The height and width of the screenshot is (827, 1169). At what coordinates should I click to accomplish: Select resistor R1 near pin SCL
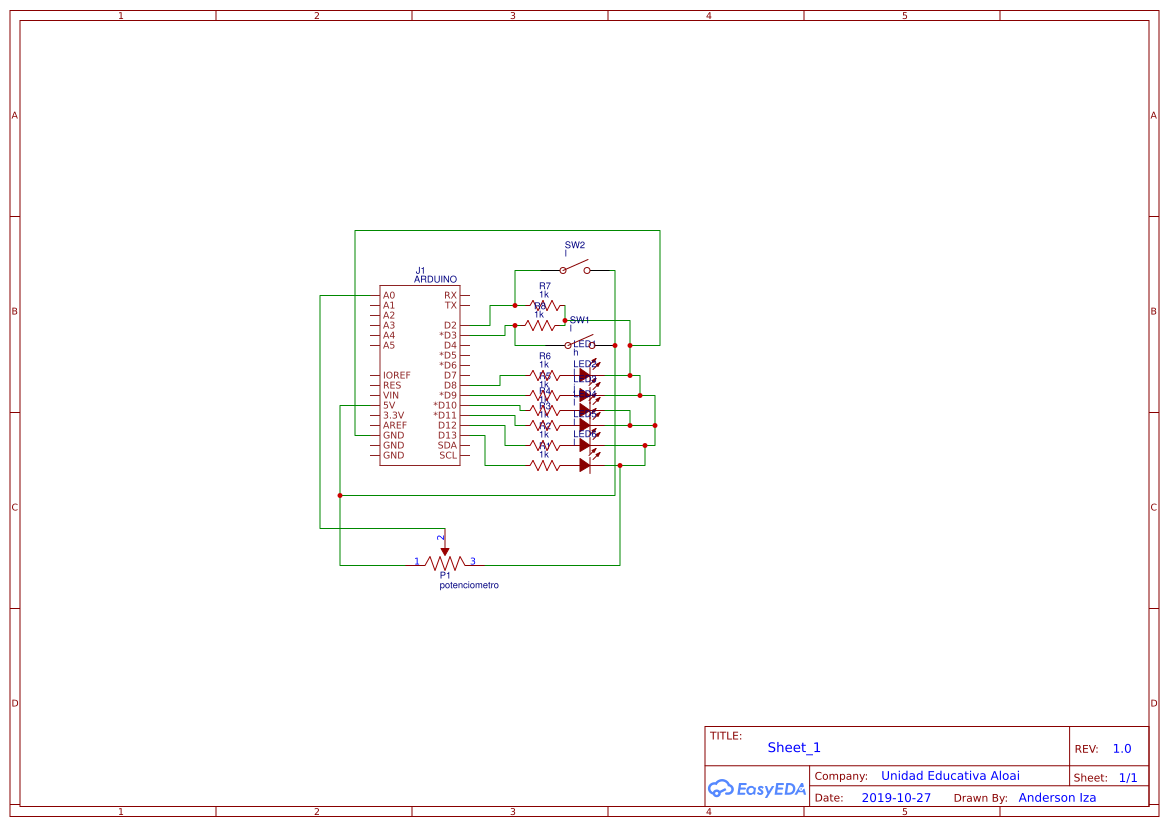(x=544, y=465)
